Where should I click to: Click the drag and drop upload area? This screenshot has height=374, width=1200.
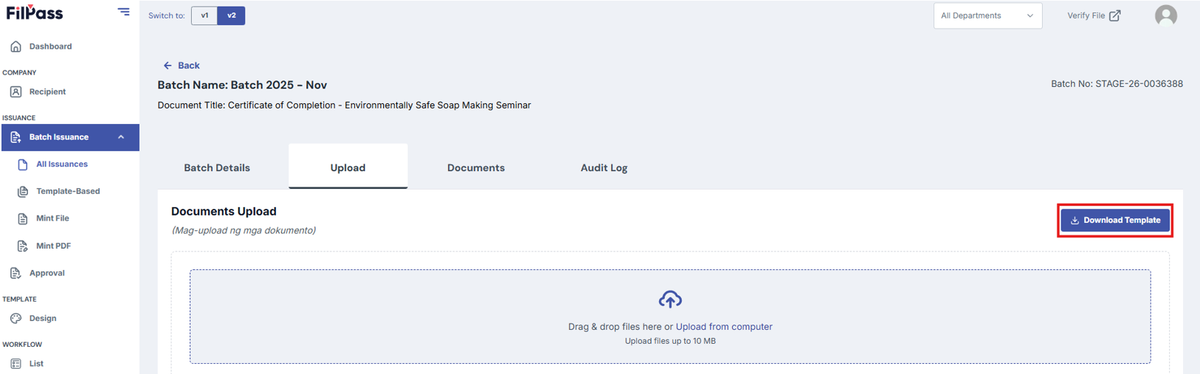coord(670,316)
